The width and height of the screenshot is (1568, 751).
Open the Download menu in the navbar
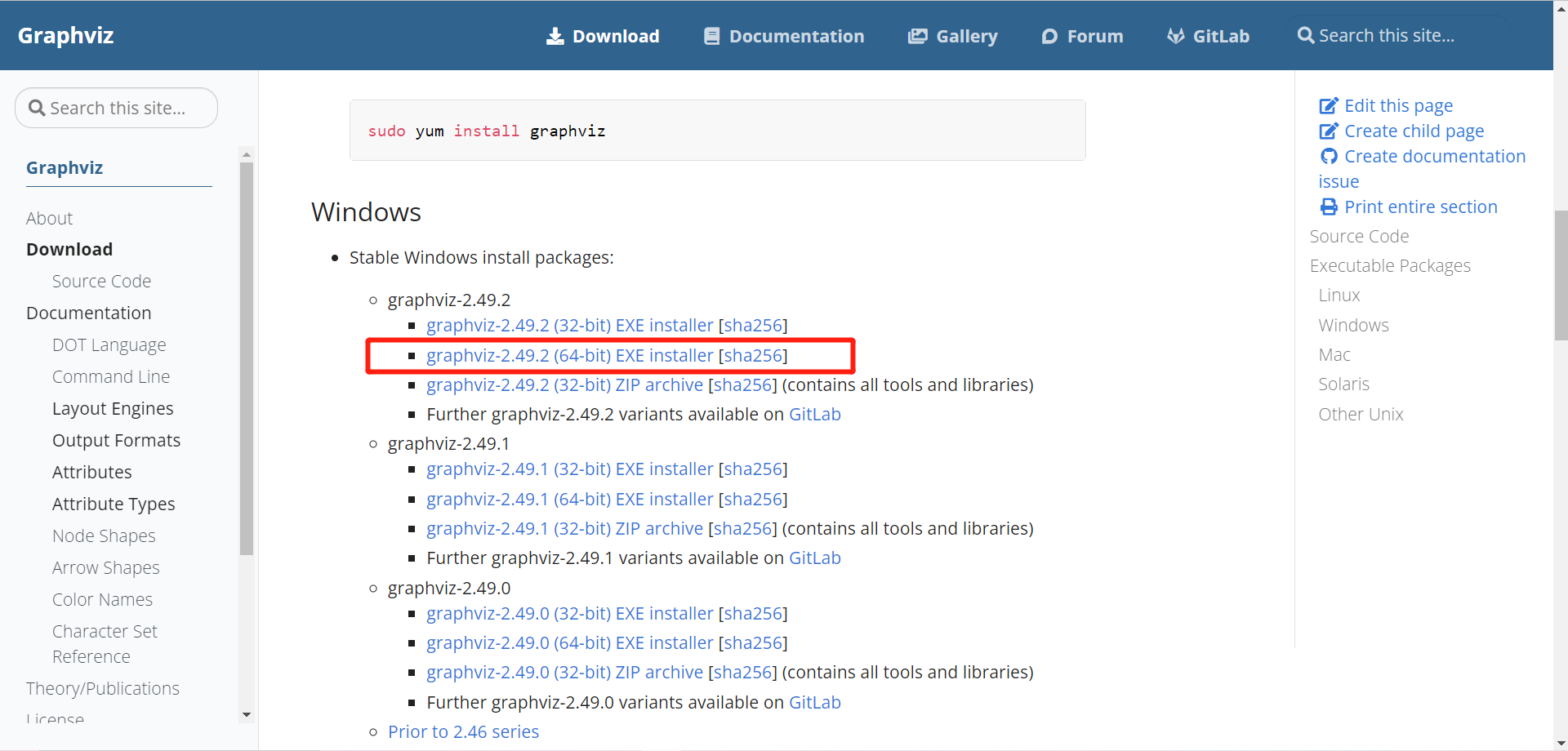point(603,36)
